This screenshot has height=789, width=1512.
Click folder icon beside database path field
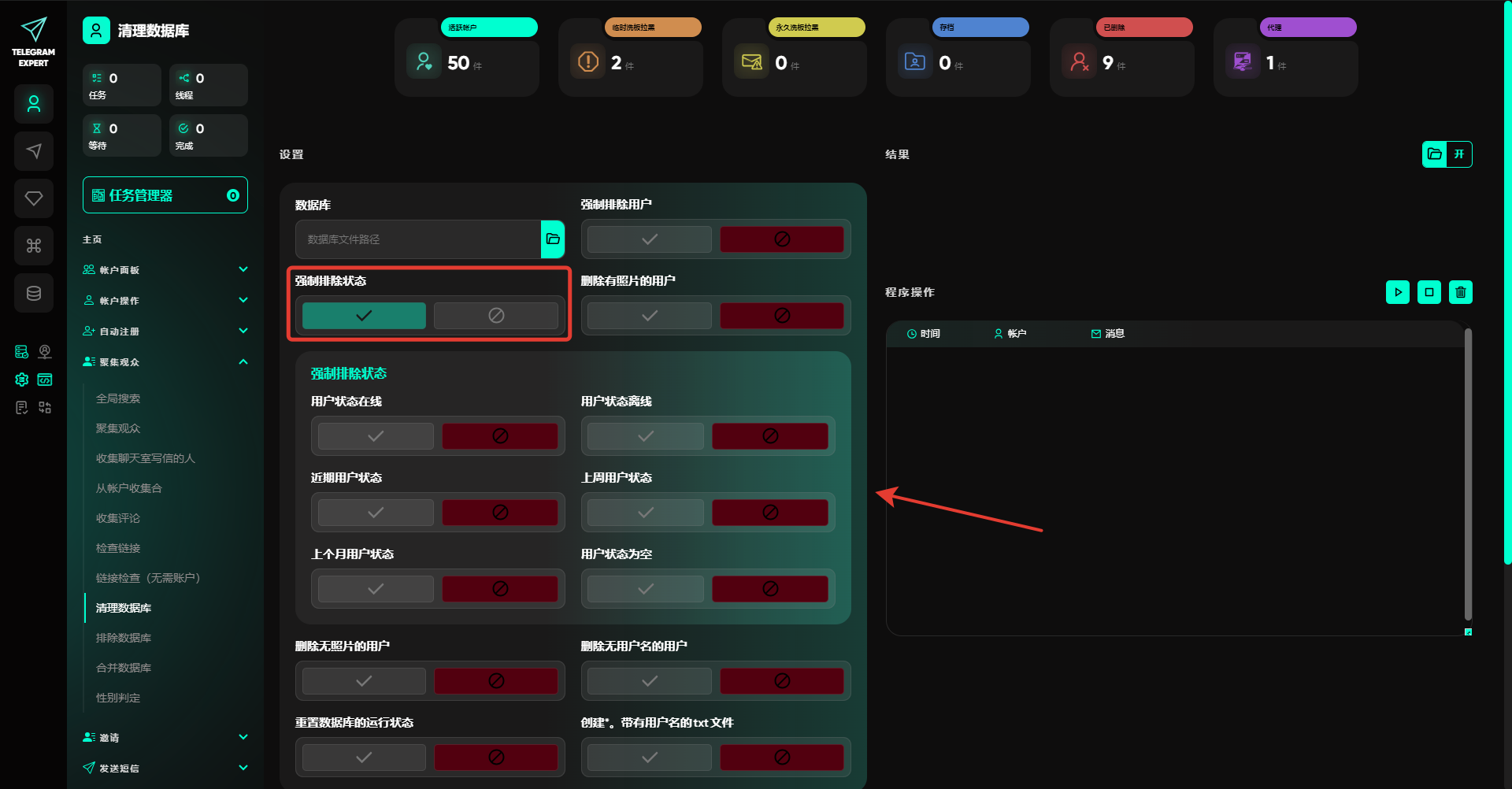point(553,239)
